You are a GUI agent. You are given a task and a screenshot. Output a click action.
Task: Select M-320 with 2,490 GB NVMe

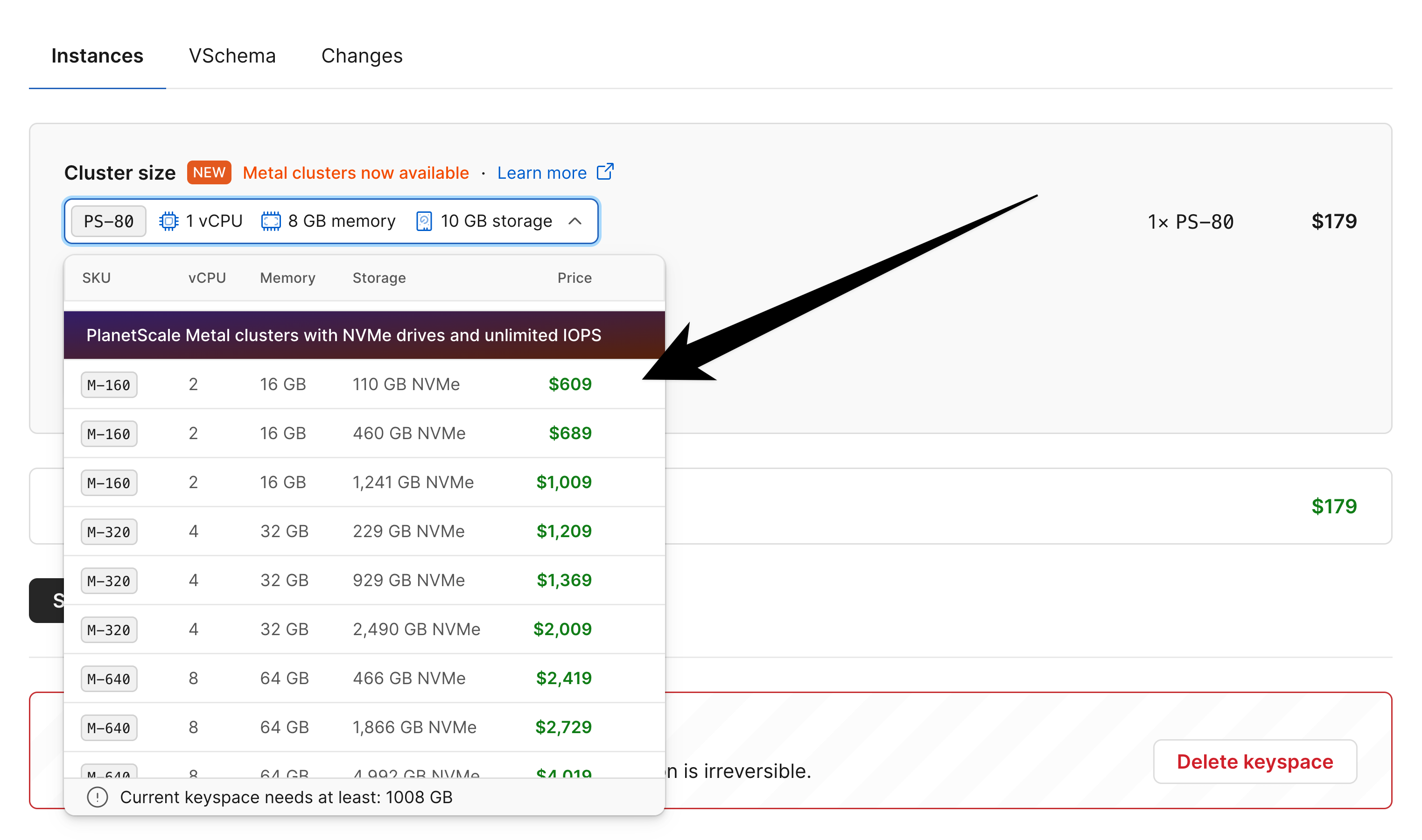[364, 630]
